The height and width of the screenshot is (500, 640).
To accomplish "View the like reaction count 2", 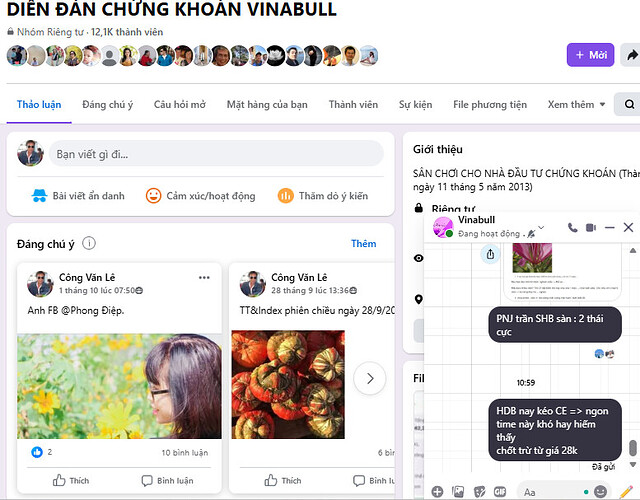I will point(42,452).
